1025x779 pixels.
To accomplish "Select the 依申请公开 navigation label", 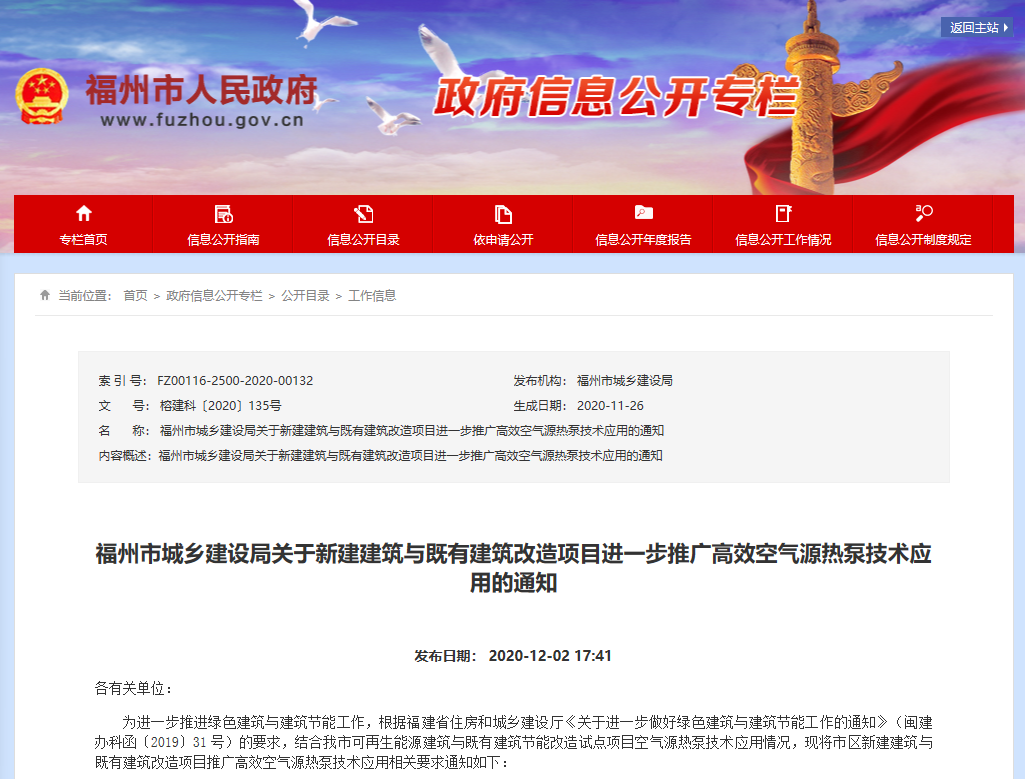I will click(503, 240).
